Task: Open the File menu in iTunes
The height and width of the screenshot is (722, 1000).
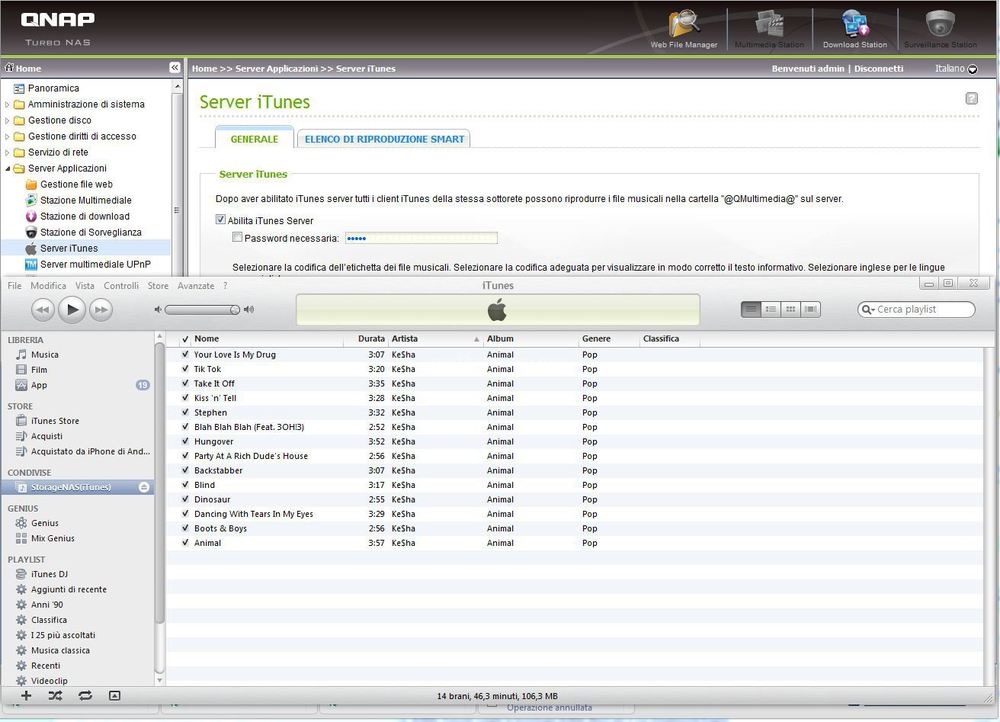Action: click(x=15, y=286)
